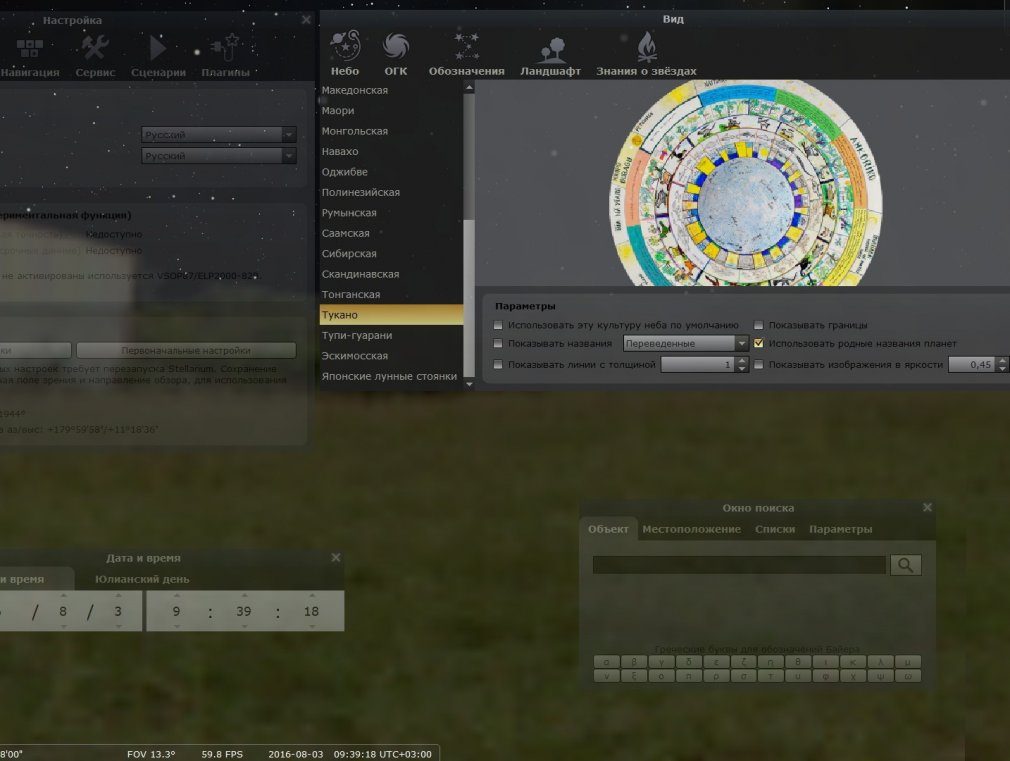
Task: Increase art brightness 0,45 spinner
Action: [x=1002, y=361]
